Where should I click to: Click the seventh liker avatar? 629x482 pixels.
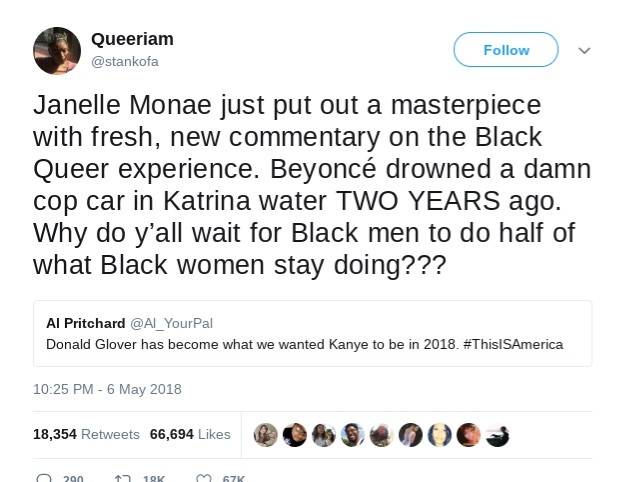point(439,434)
